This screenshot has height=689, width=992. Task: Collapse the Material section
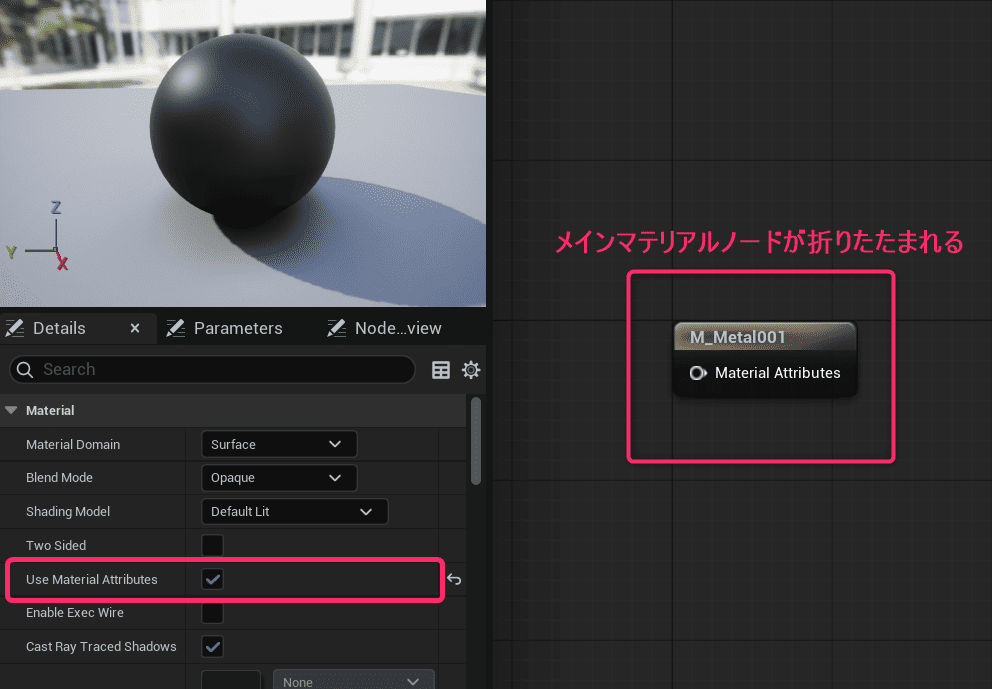click(x=12, y=410)
